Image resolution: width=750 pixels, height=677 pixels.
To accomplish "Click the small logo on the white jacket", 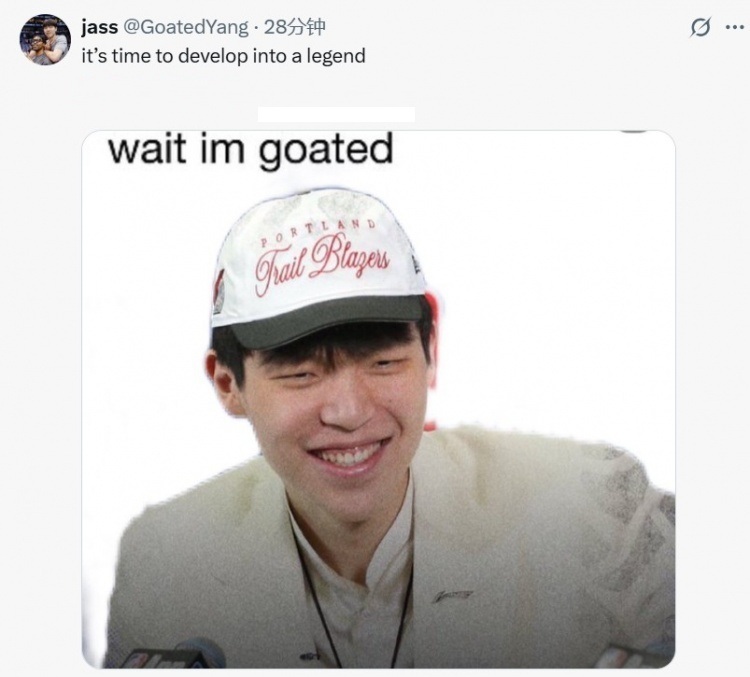I will click(x=452, y=596).
